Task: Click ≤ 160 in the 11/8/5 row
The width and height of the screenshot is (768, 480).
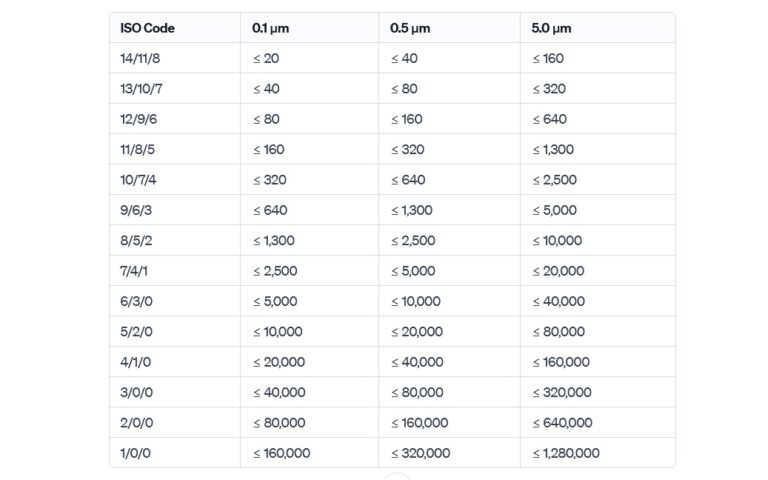Action: click(x=268, y=149)
